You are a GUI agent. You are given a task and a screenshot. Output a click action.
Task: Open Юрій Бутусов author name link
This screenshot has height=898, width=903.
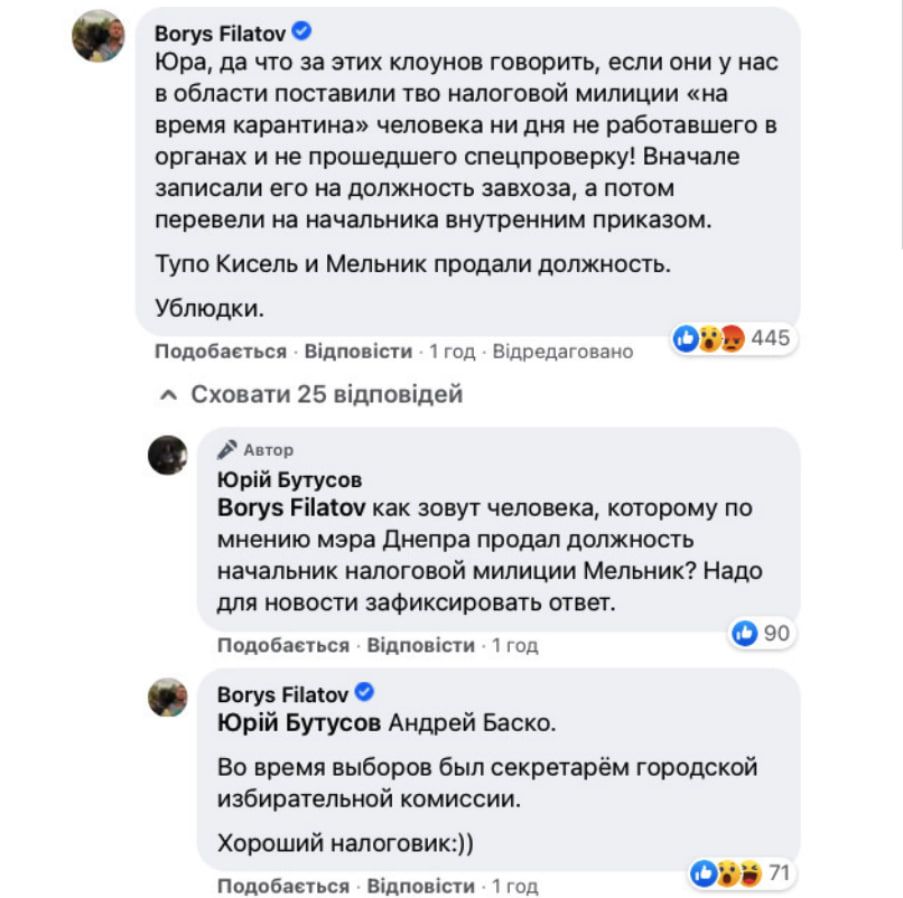[289, 479]
